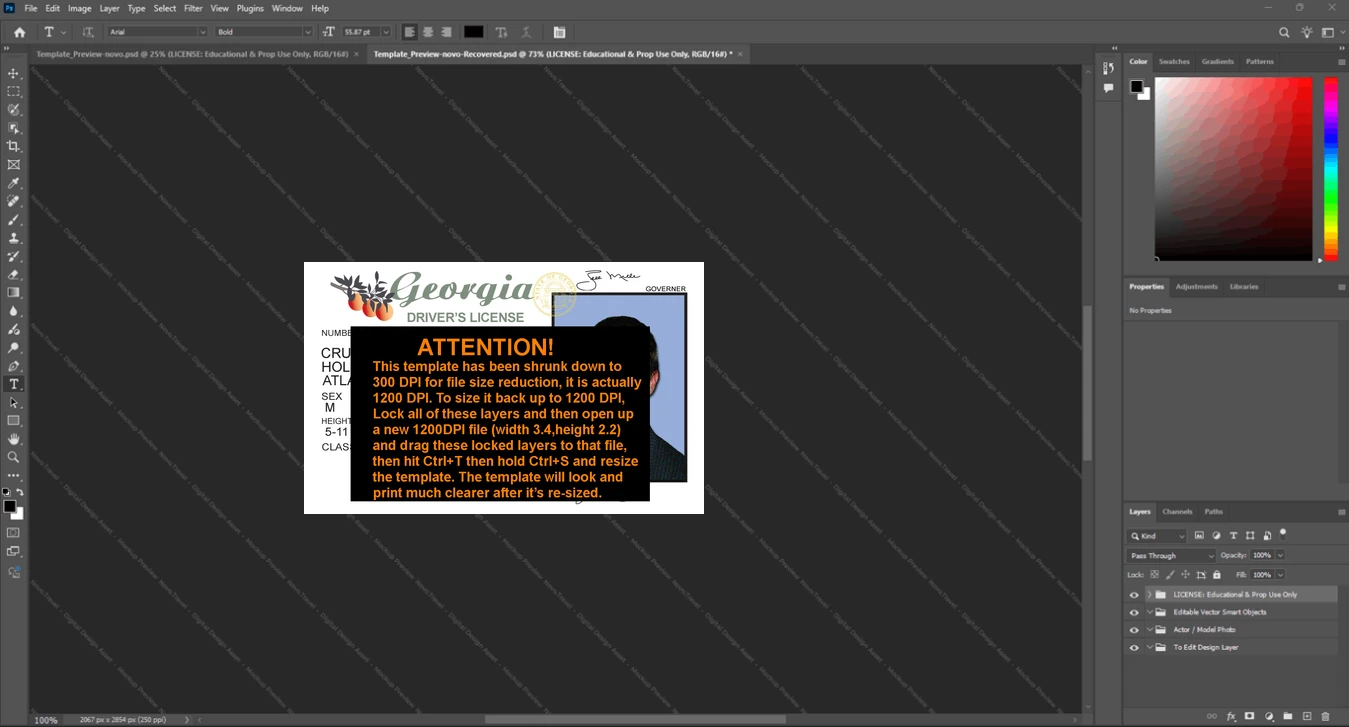Toggle visibility of To Edit Design Layer

pyautogui.click(x=1134, y=648)
